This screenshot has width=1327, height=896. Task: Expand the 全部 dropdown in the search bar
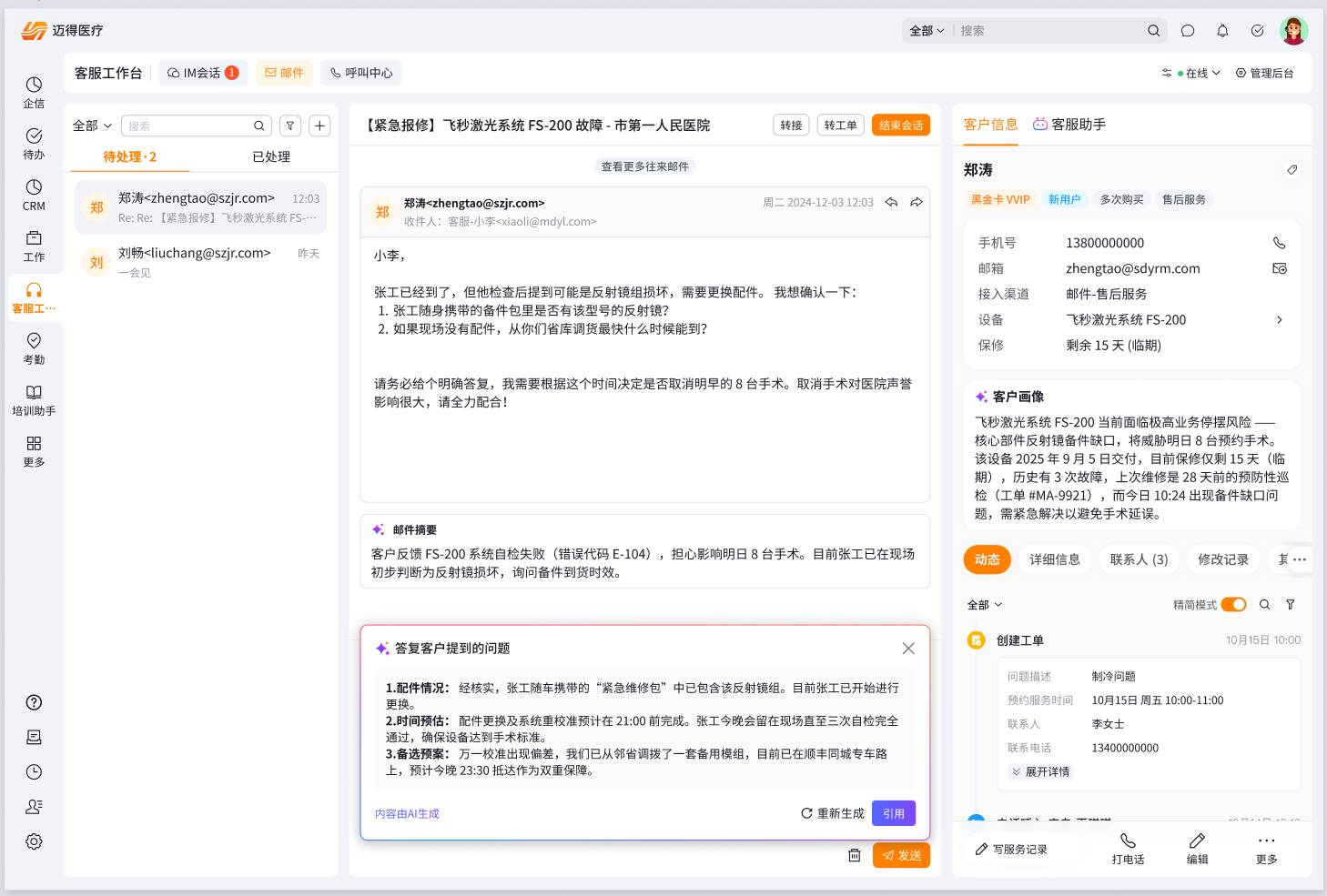[x=927, y=31]
